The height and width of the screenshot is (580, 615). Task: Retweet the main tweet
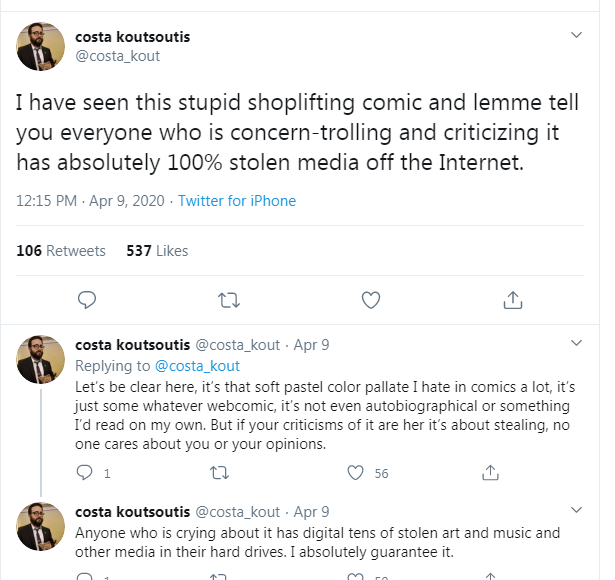pyautogui.click(x=229, y=299)
